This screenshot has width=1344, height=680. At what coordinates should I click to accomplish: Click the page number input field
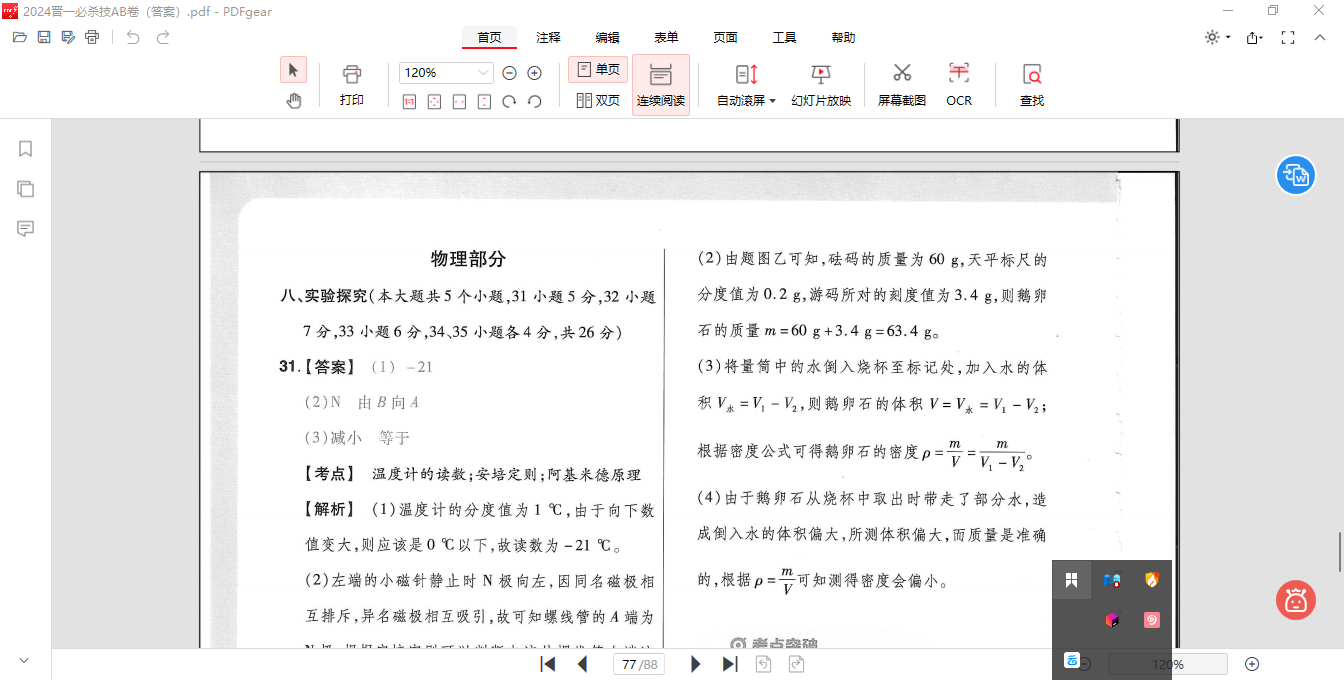pos(640,664)
